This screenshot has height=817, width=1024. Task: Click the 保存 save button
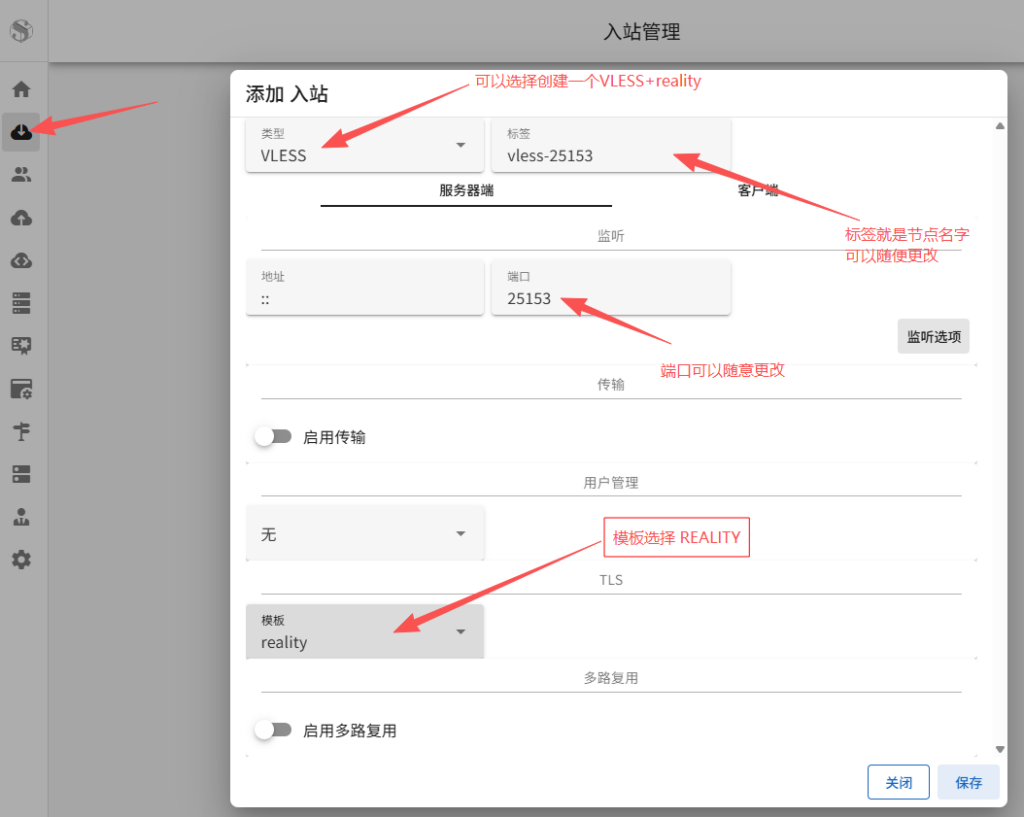967,782
